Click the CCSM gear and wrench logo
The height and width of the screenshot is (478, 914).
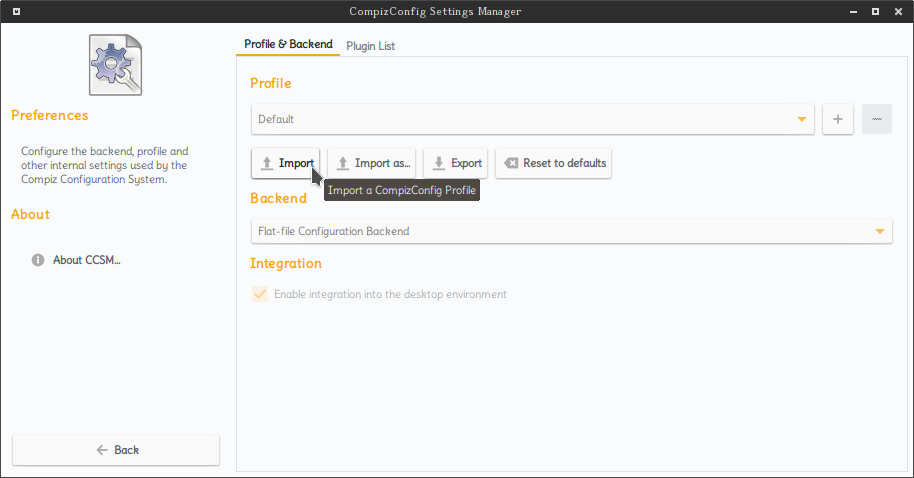coord(115,65)
